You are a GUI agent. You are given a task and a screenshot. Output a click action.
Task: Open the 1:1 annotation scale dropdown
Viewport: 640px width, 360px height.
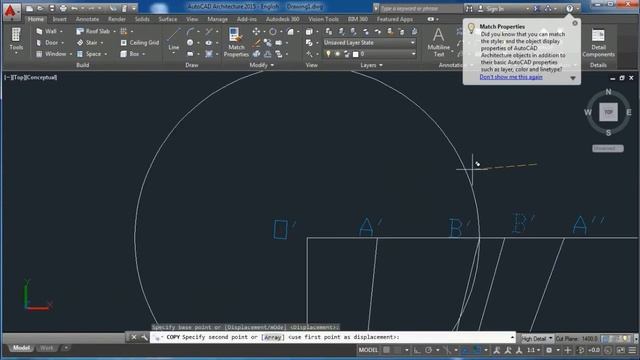tap(533, 350)
